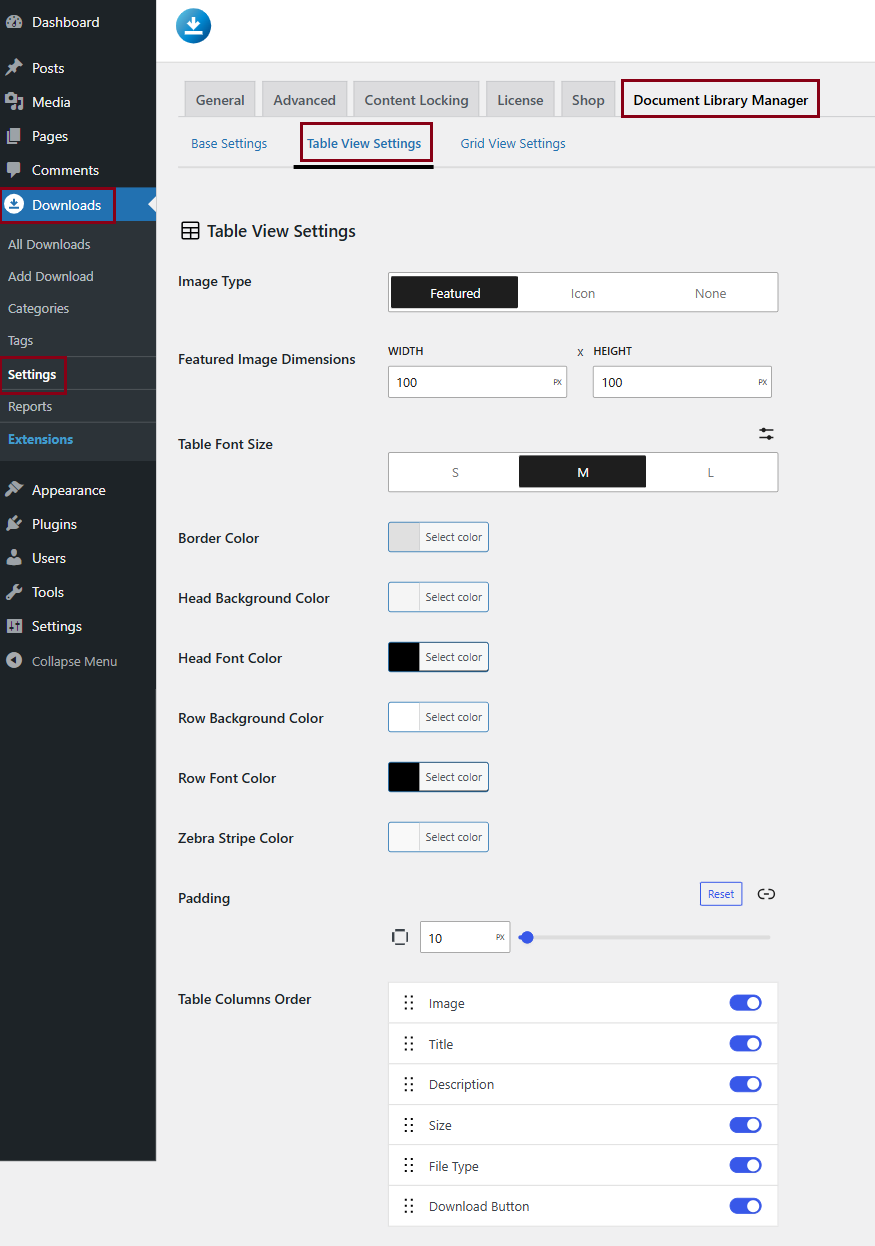
Task: Click the drag handle for Size column
Action: pyautogui.click(x=408, y=1125)
